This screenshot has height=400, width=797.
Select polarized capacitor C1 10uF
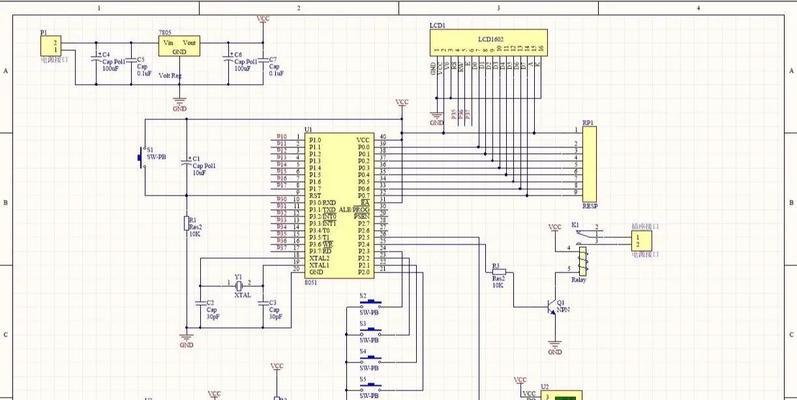187,163
